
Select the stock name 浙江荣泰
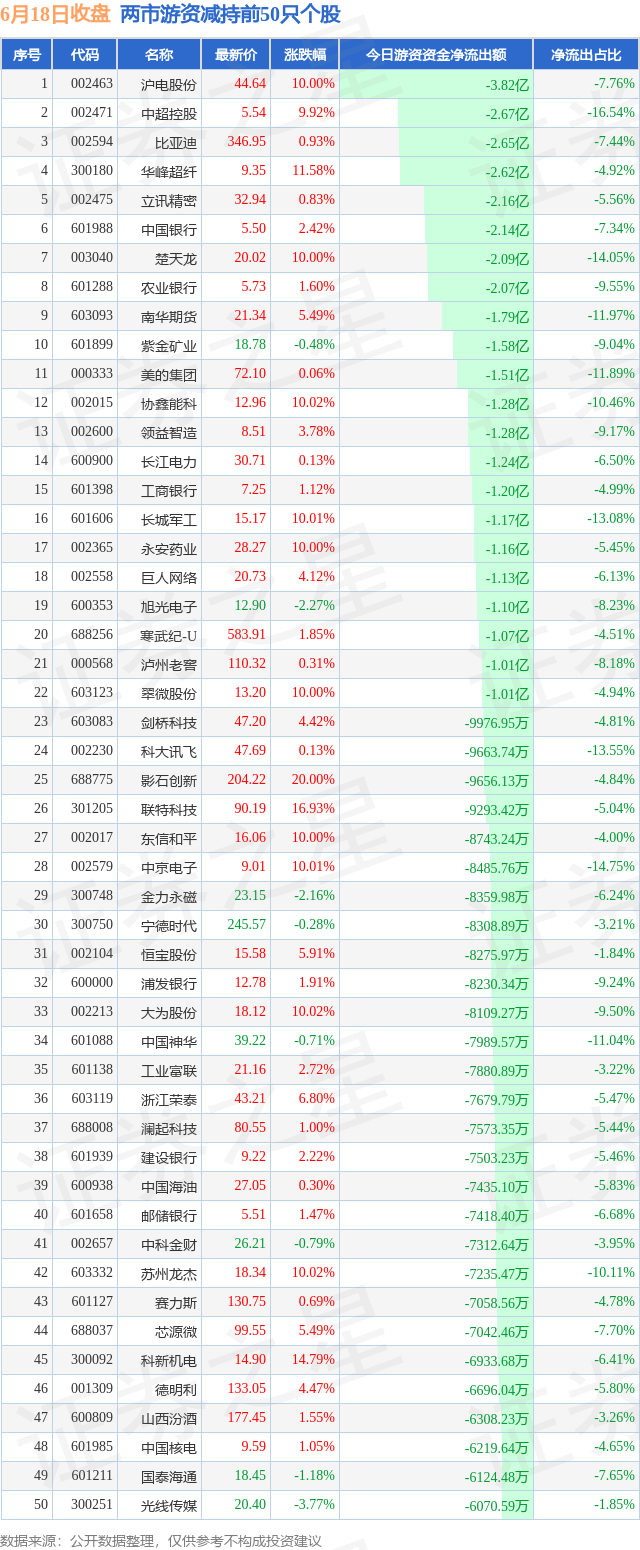[169, 1099]
